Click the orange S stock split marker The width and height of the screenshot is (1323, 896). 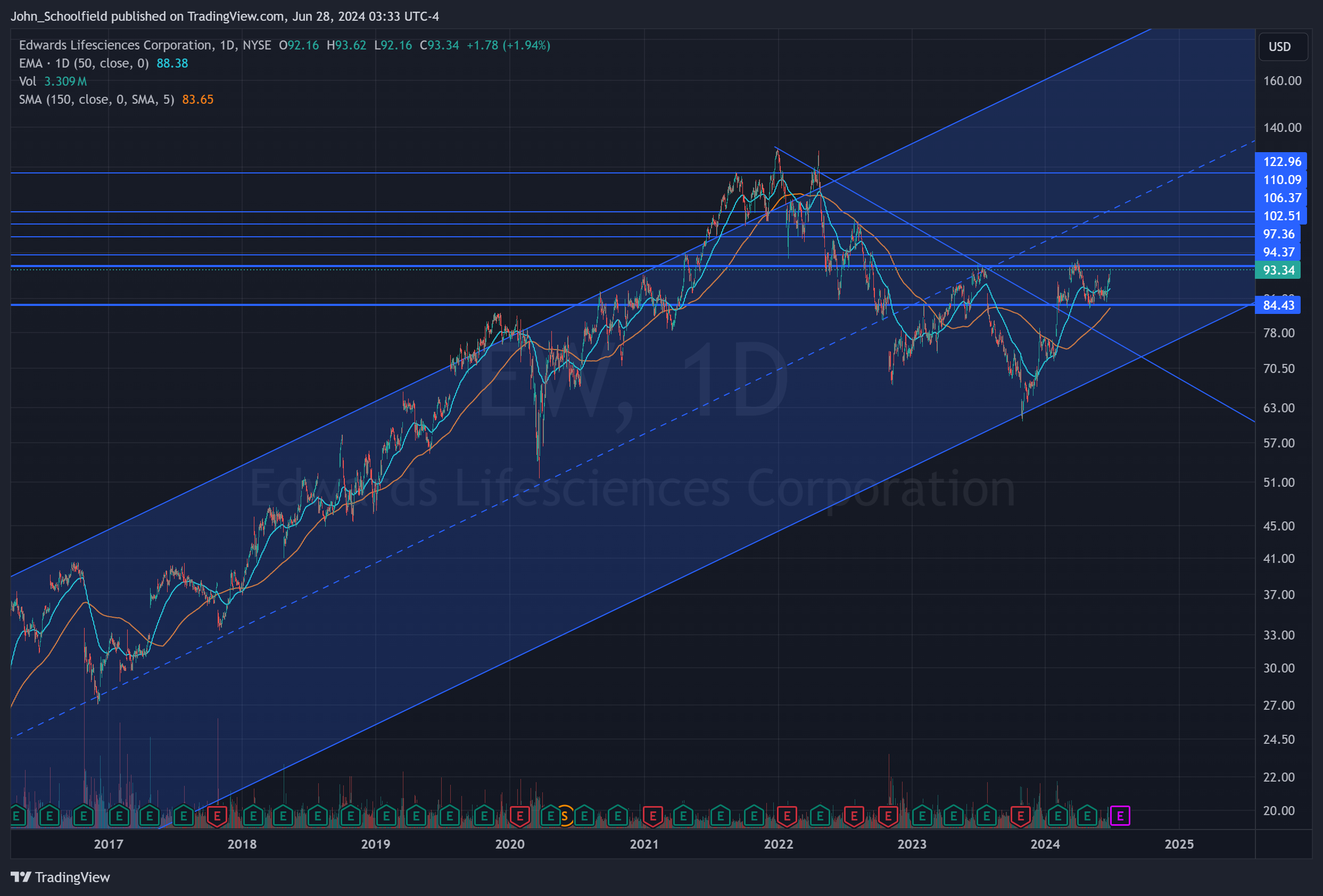[564, 816]
